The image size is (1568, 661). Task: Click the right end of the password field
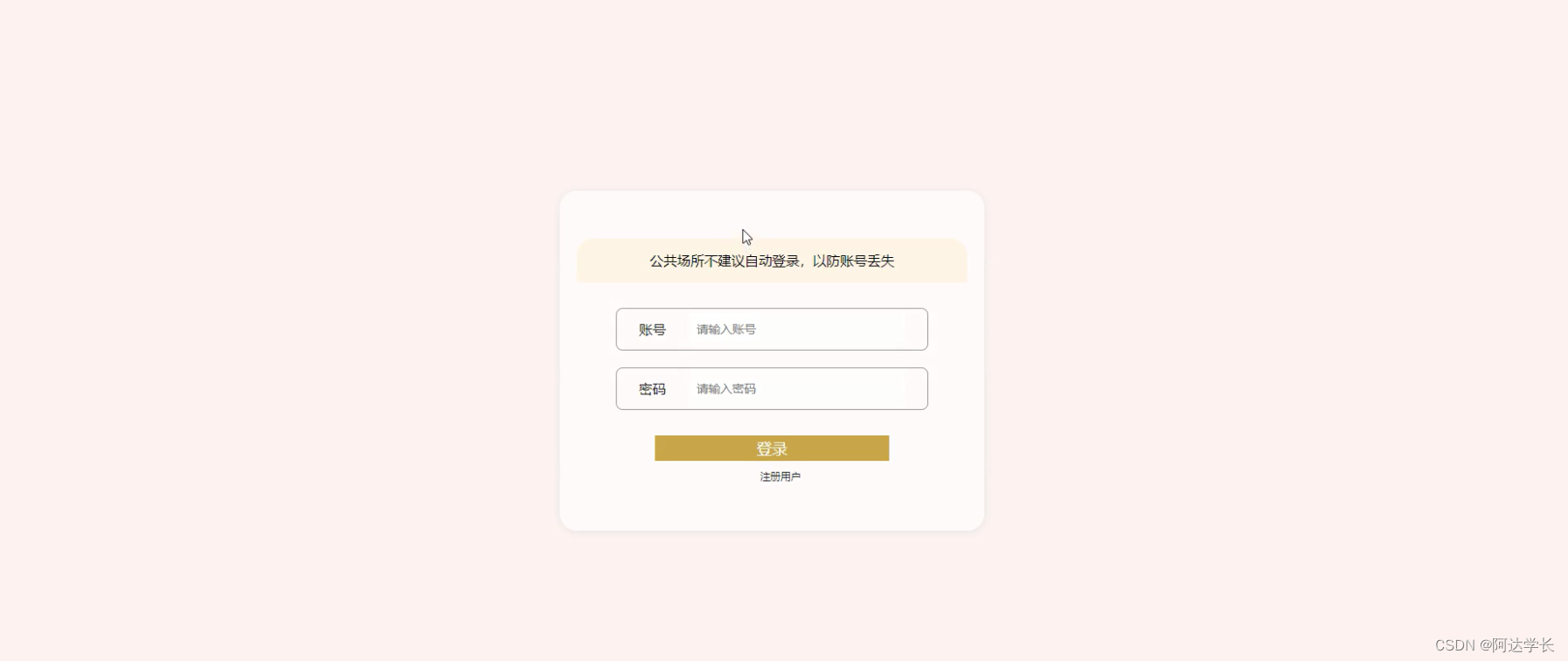[x=916, y=388]
